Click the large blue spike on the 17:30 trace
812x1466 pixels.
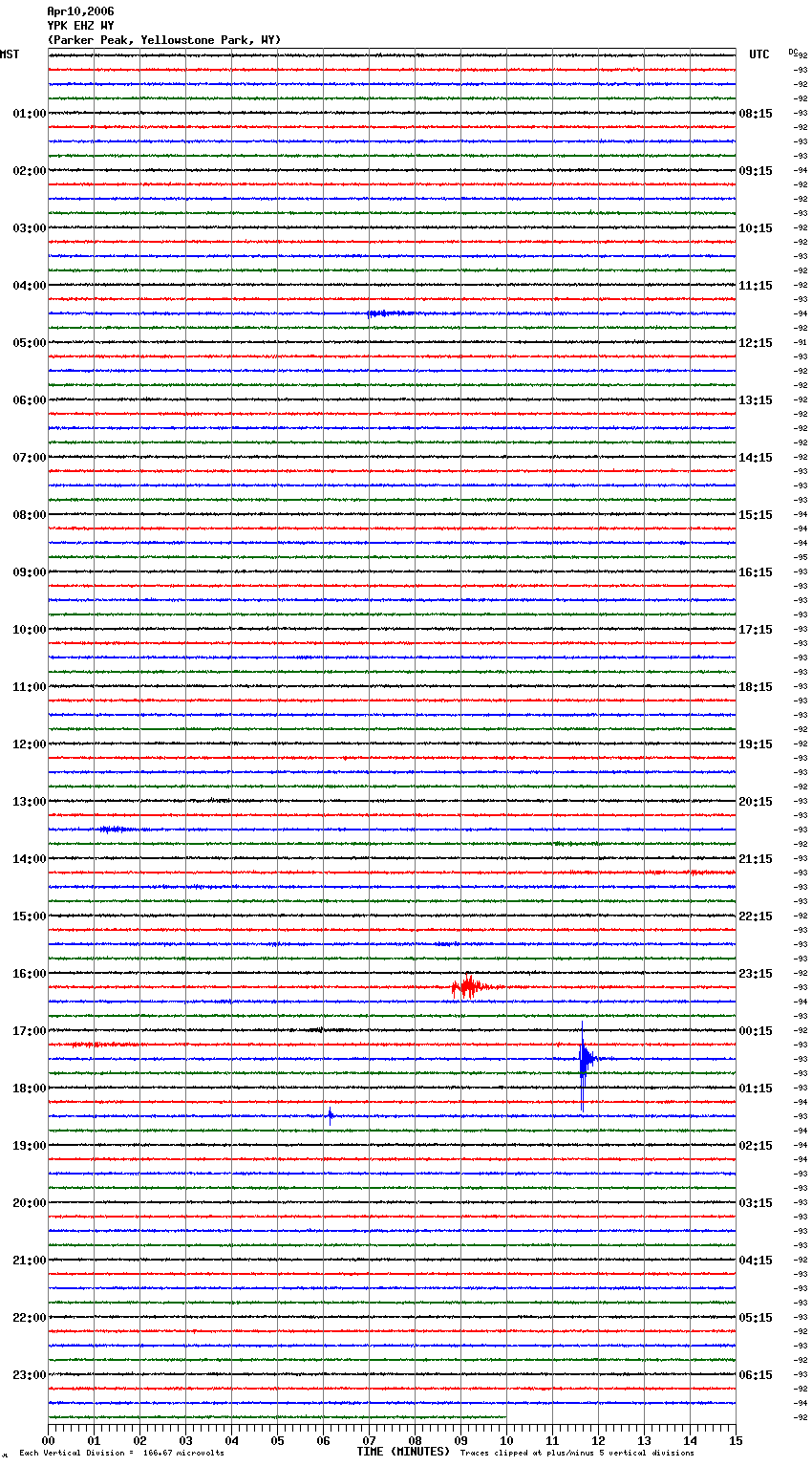coord(587,1066)
